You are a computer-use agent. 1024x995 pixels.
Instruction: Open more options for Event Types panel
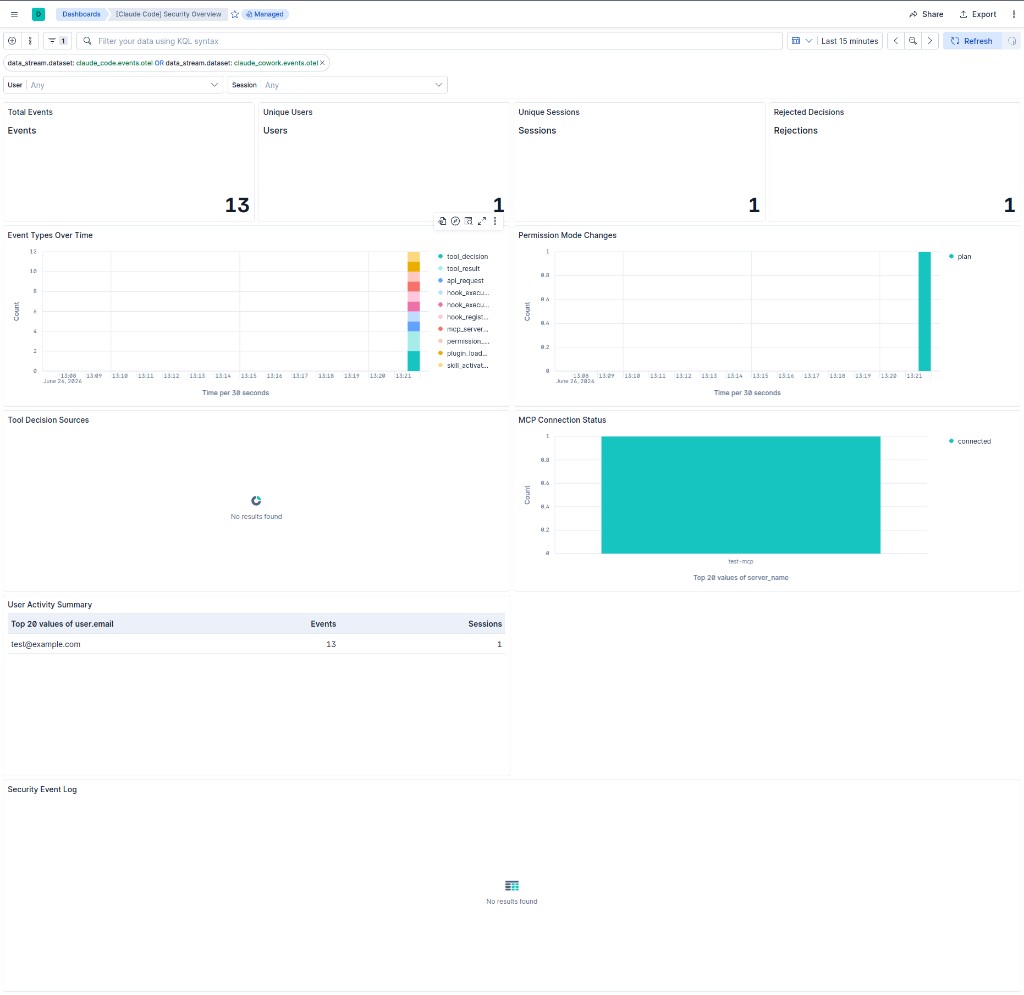tap(495, 221)
